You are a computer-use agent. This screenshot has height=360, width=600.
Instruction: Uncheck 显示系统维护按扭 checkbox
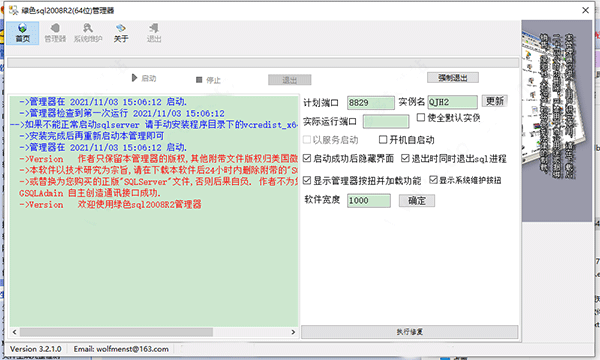[x=433, y=179]
